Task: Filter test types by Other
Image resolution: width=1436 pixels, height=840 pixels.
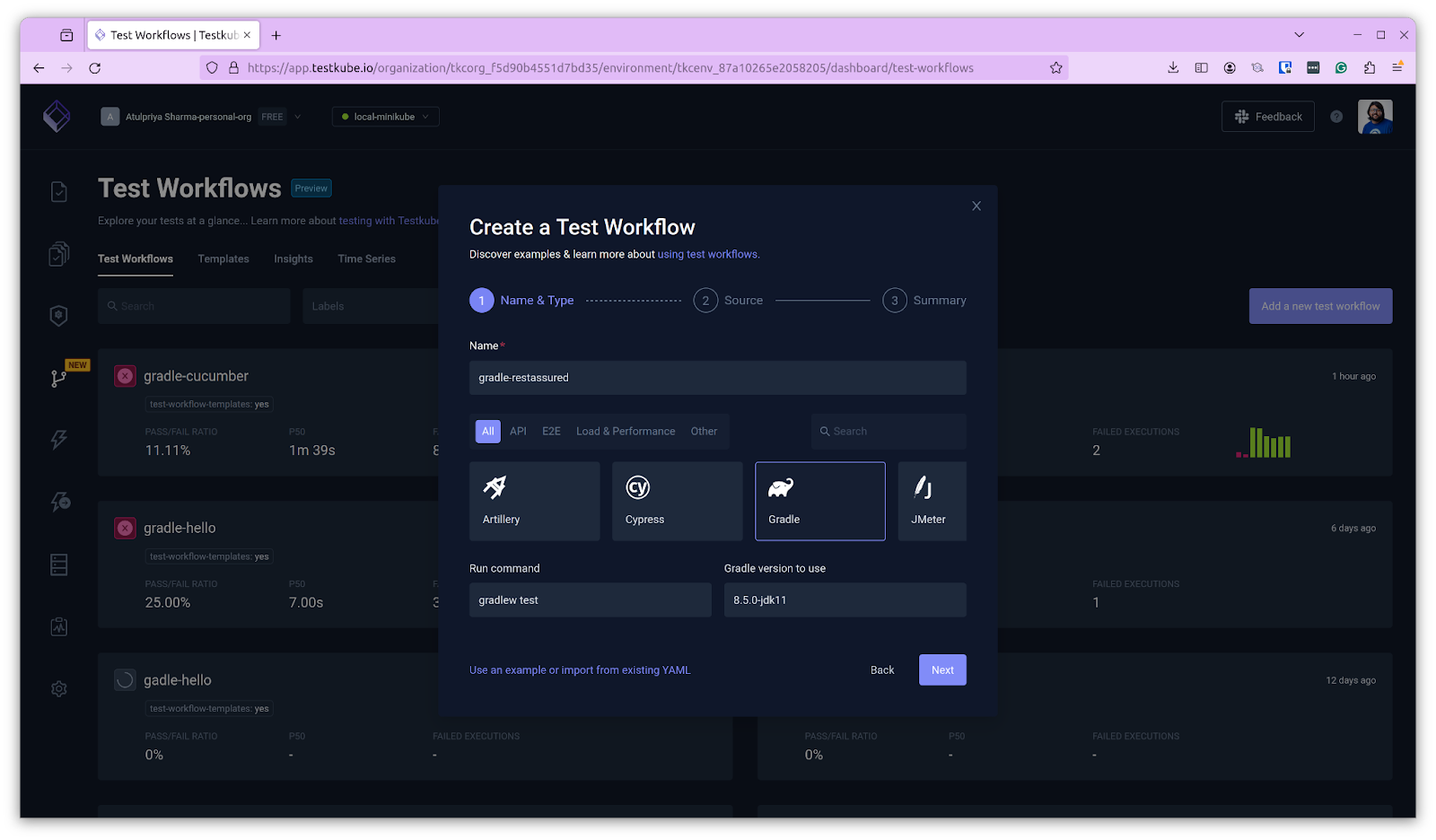Action: (x=704, y=432)
